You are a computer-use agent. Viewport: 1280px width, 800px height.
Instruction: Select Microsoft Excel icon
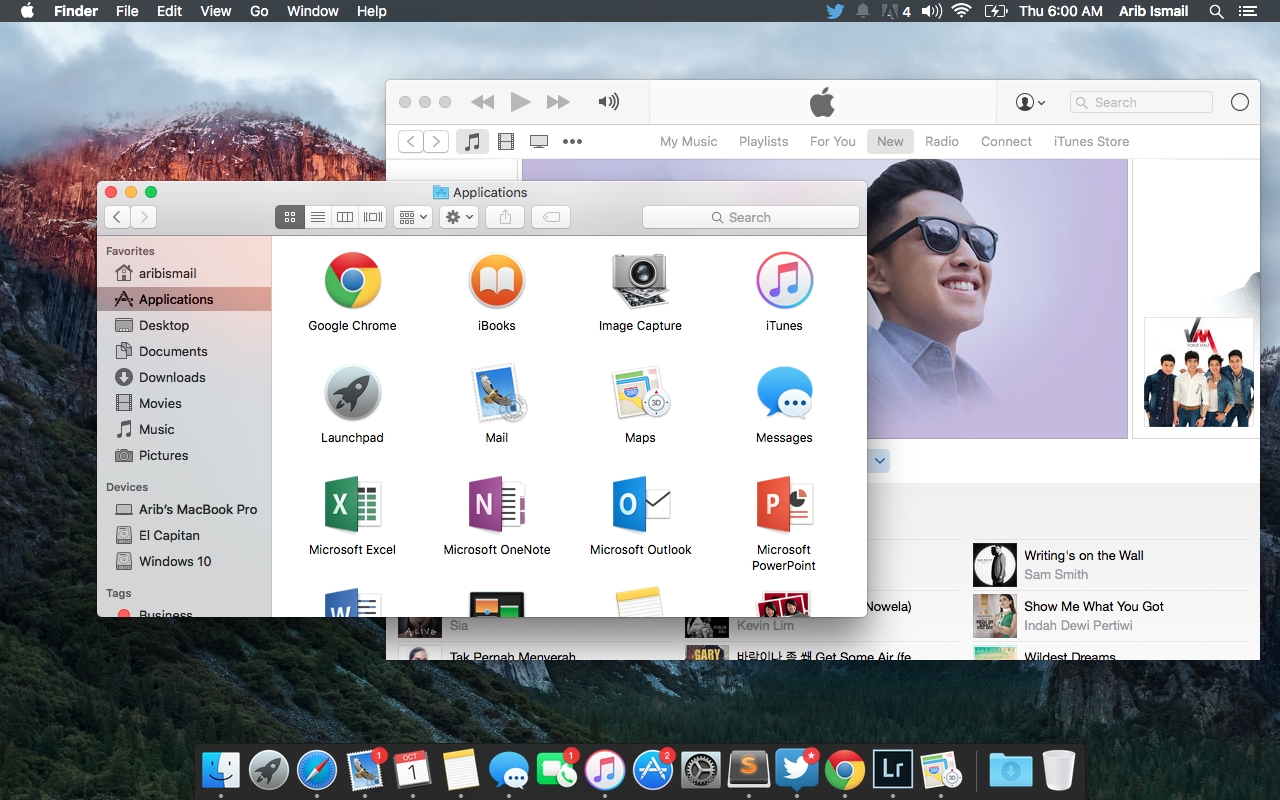tap(352, 505)
